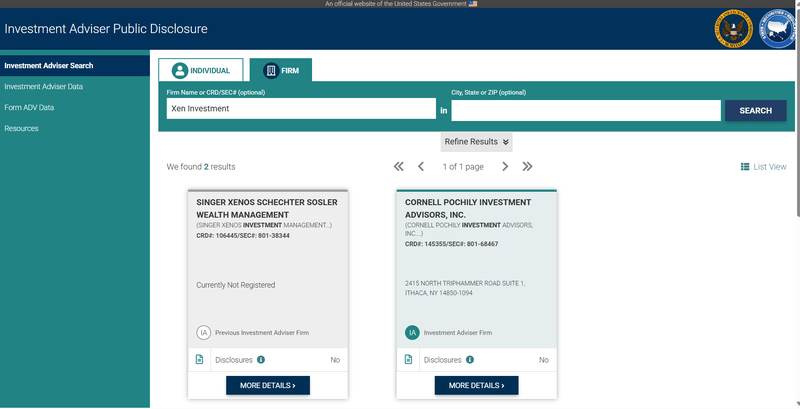Image resolution: width=800 pixels, height=409 pixels.
Task: Click the IA badge on Singer Xenos card
Action: pyautogui.click(x=204, y=333)
